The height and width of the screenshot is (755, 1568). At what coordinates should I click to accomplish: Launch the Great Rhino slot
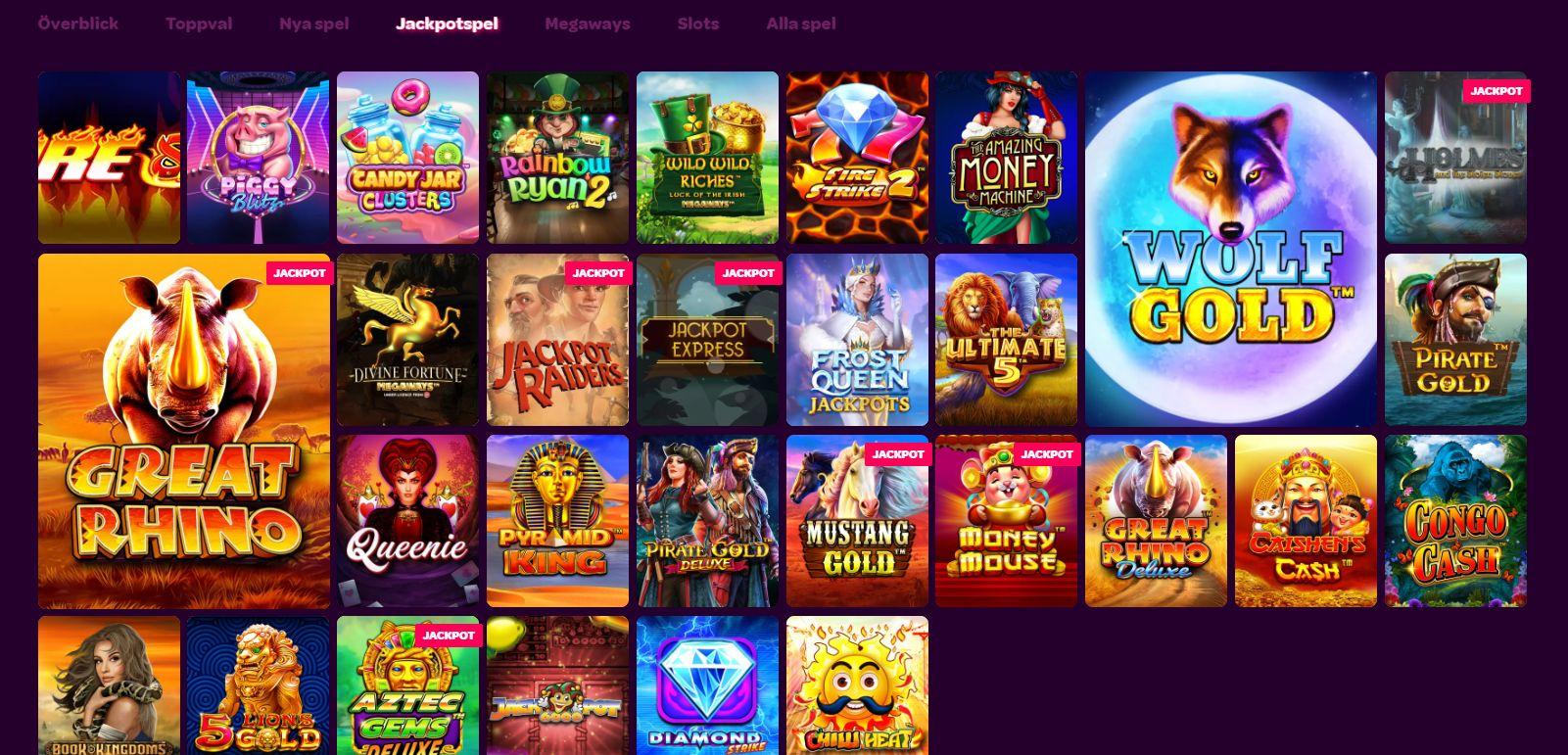[x=184, y=431]
